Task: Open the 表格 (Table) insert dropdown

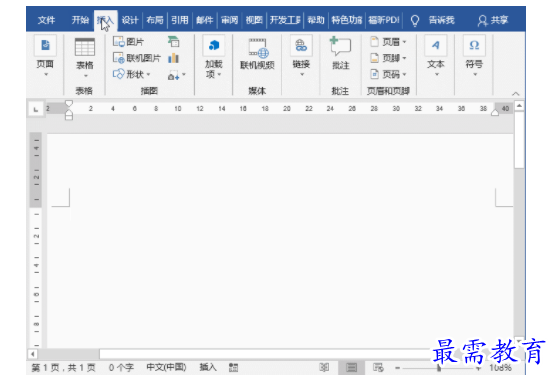Action: 85,58
